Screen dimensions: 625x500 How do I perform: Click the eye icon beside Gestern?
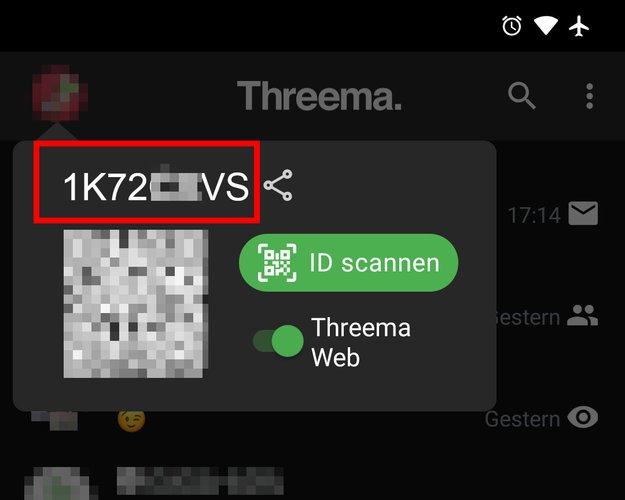[x=583, y=417]
